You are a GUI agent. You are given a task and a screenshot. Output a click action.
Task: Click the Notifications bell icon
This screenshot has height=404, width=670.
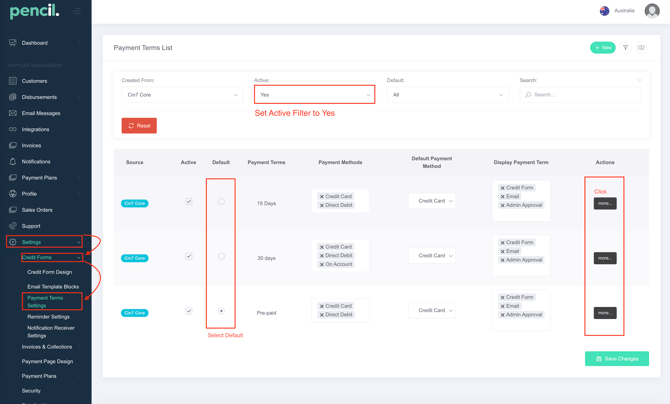[x=13, y=161]
